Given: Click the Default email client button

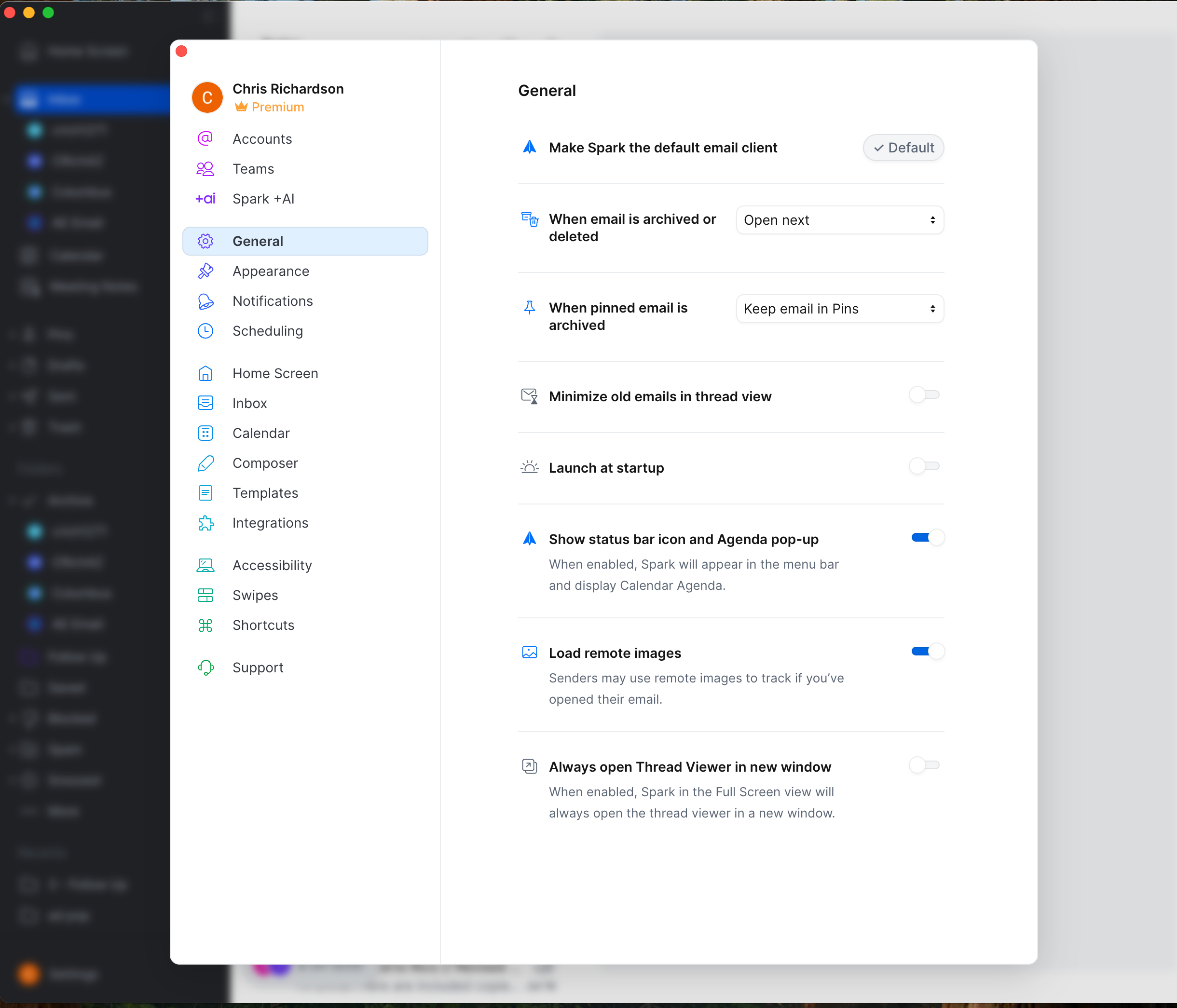Looking at the screenshot, I should click(x=903, y=148).
